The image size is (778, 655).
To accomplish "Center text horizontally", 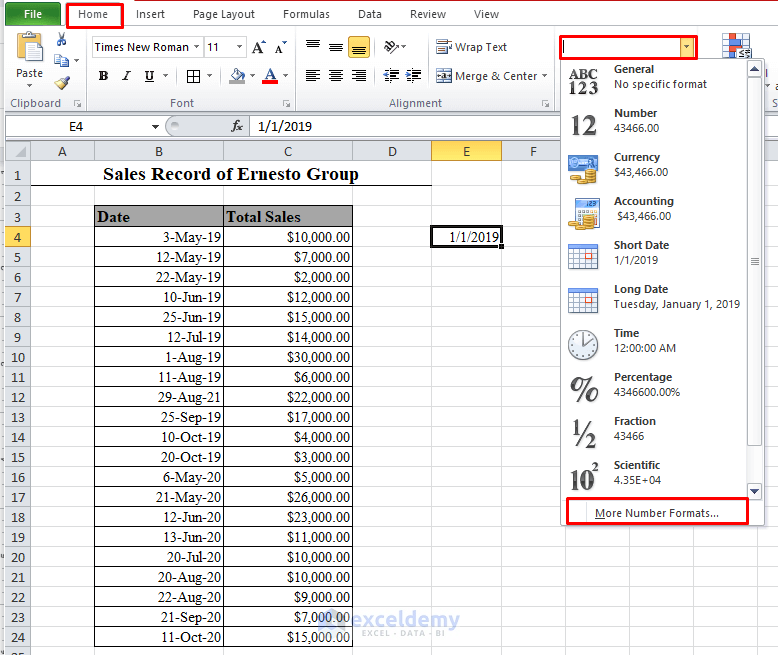I will coord(336,76).
